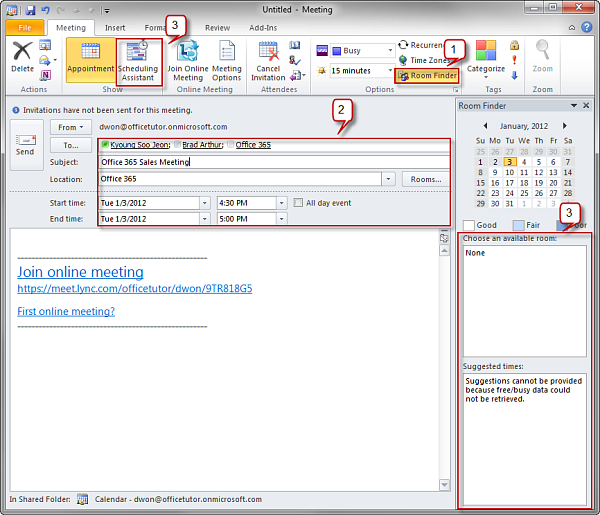Select the Meeting ribbon tab
The image size is (600, 515).
coord(71,28)
